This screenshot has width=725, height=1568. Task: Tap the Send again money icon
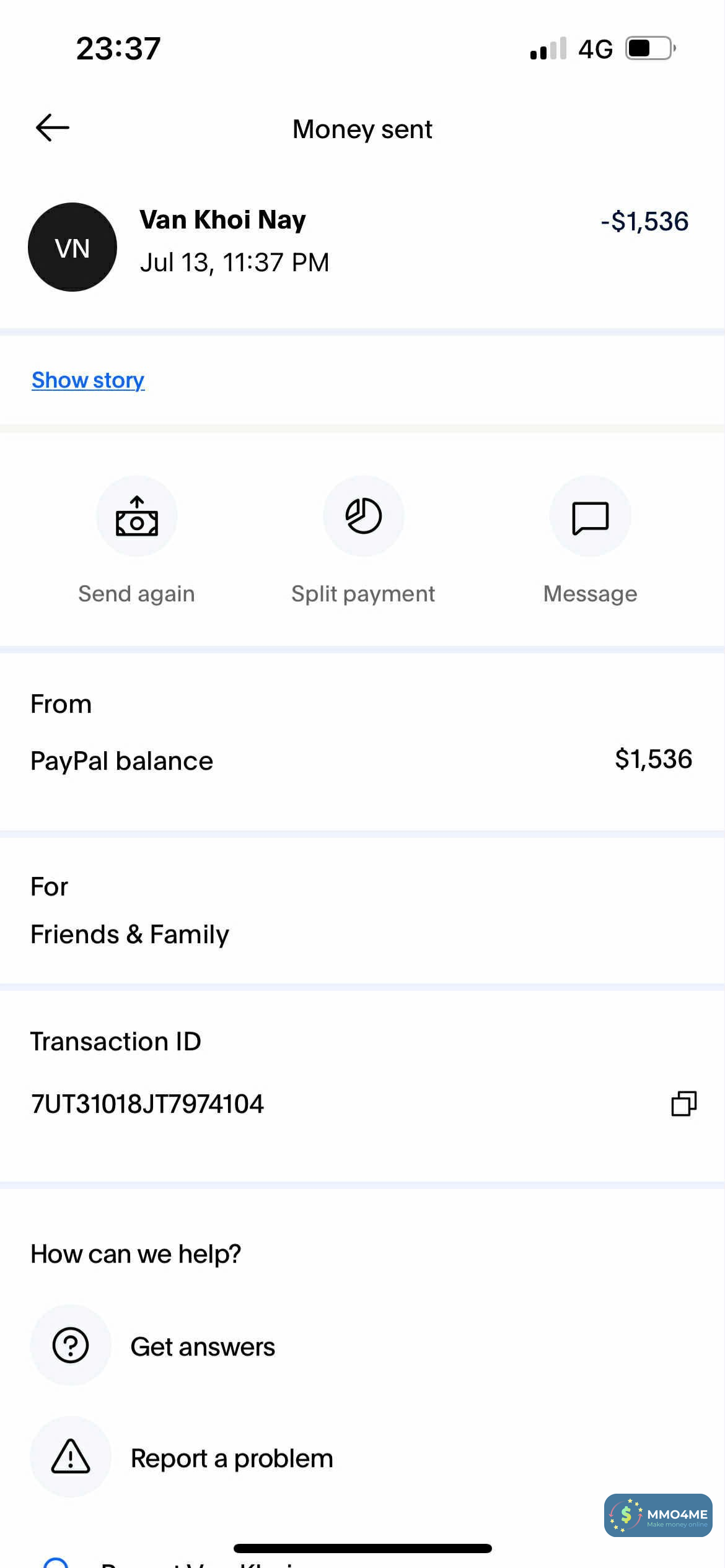(137, 516)
